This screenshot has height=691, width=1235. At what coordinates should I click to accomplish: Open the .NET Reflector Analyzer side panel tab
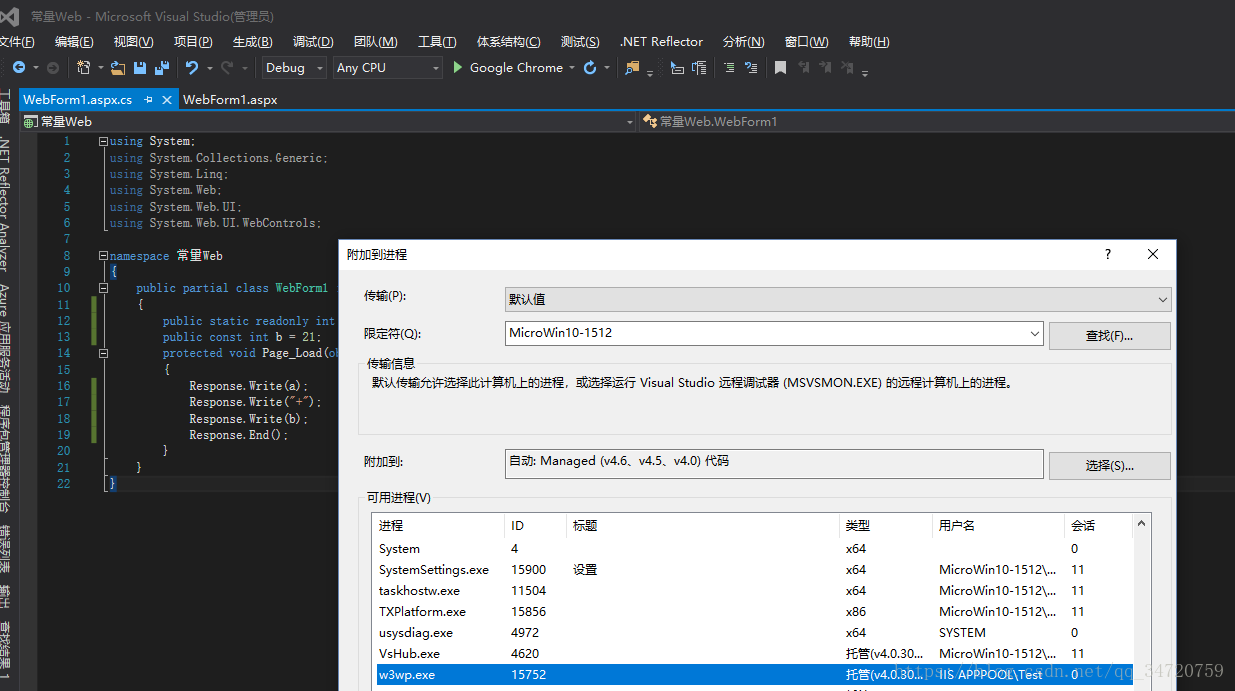click(5, 205)
